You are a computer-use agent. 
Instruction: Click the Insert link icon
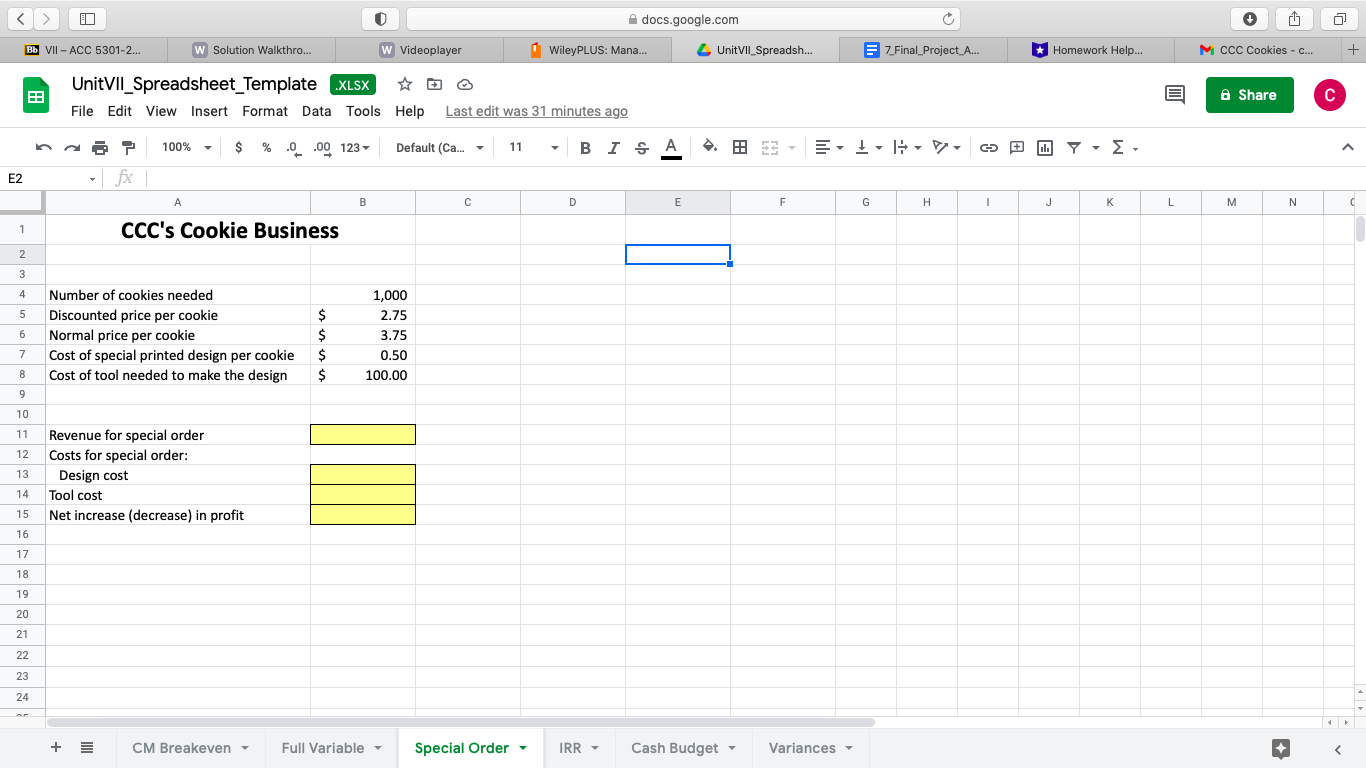tap(989, 147)
